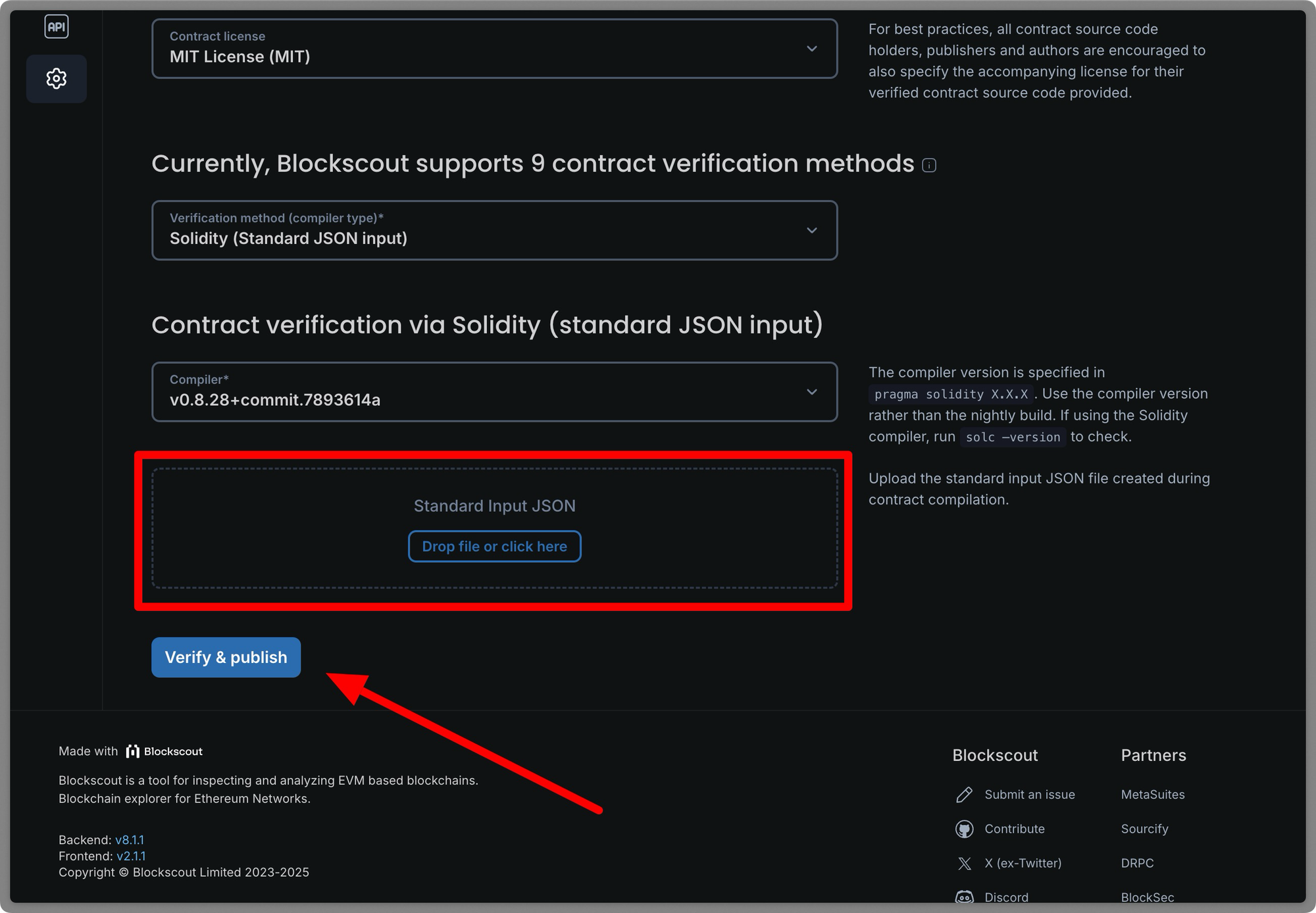The height and width of the screenshot is (913, 1316).
Task: Open the DRPC partner link
Action: 1137,863
